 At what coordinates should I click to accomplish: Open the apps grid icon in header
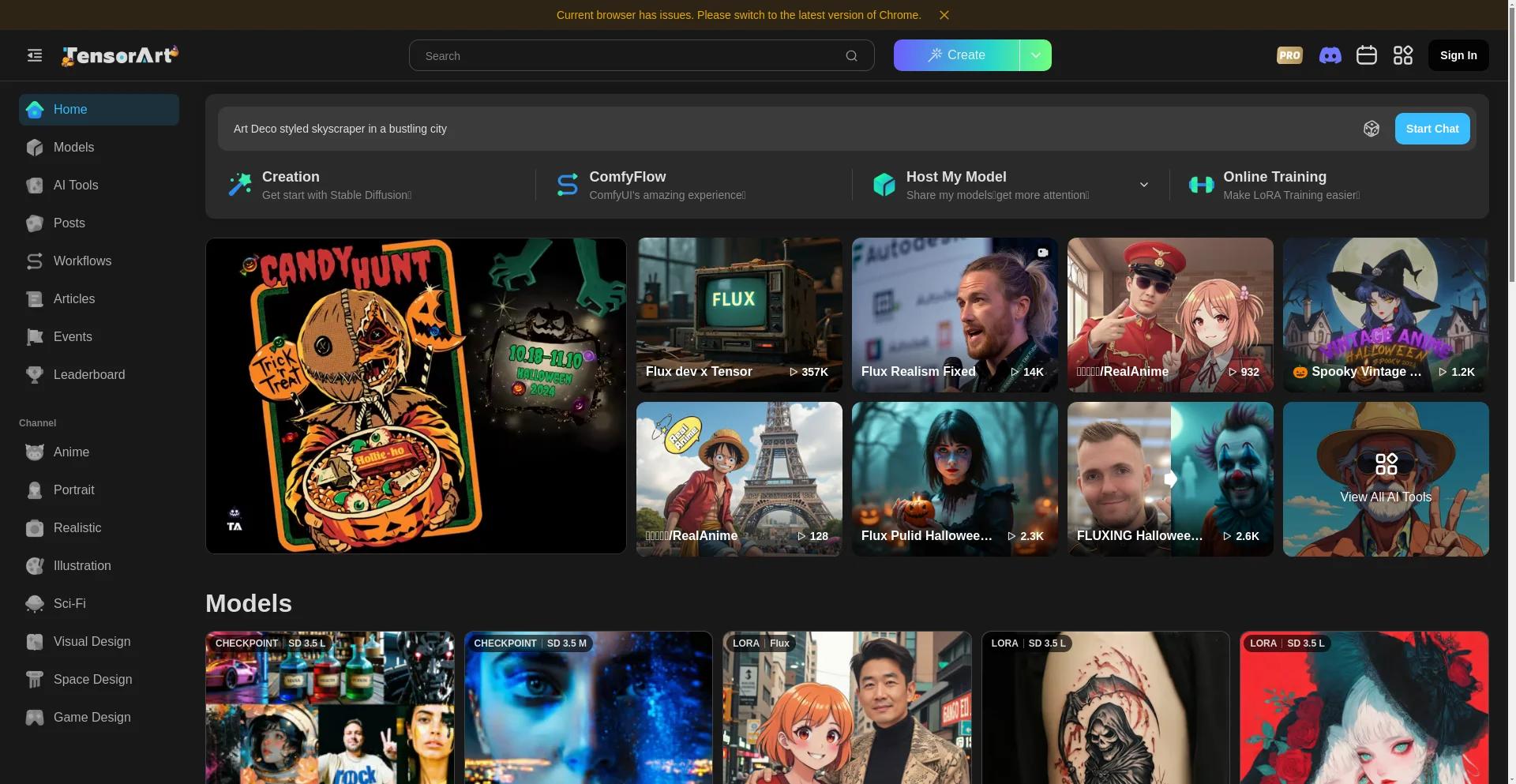1403,55
